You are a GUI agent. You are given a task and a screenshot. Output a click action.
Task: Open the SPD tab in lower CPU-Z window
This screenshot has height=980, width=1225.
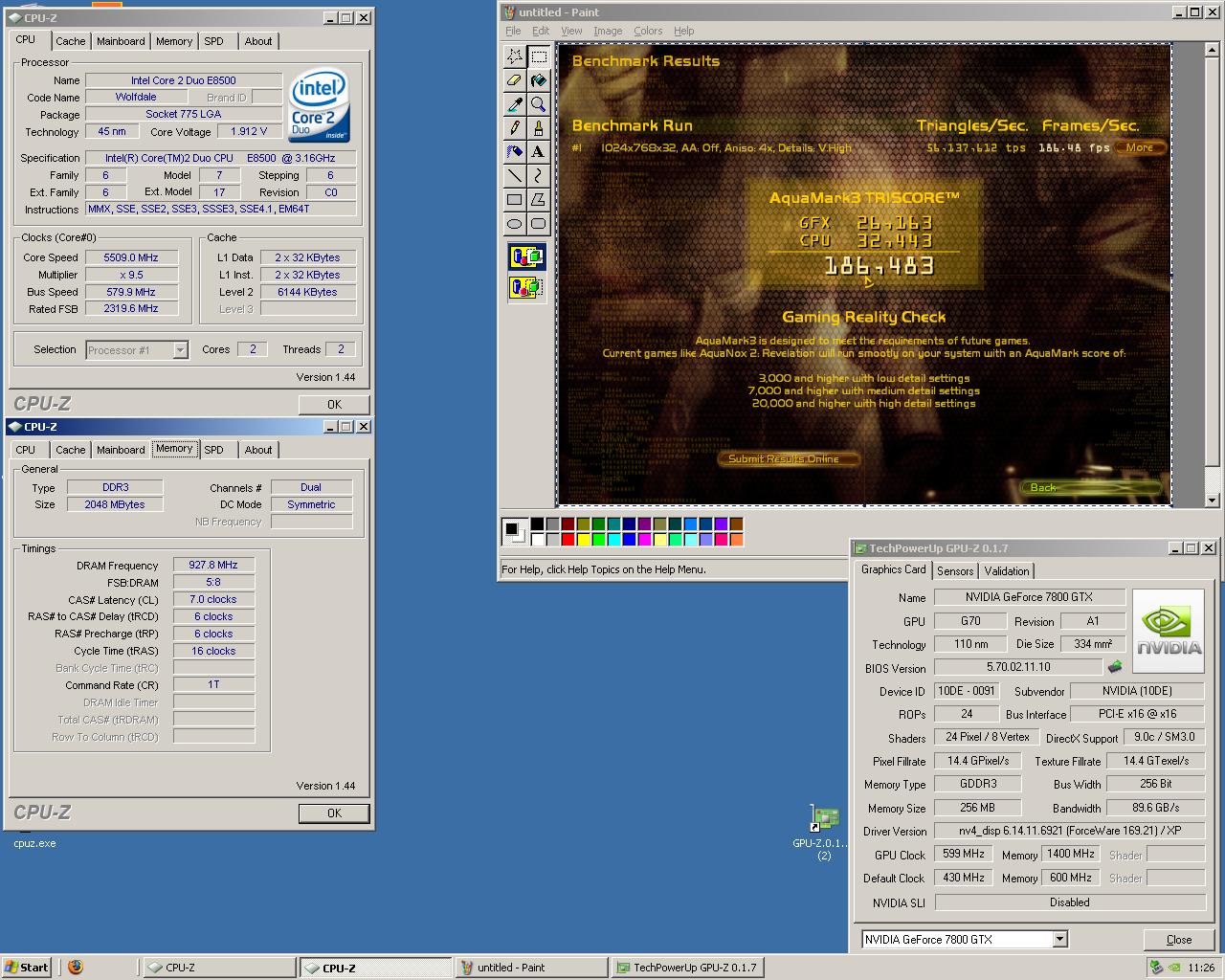pos(213,450)
